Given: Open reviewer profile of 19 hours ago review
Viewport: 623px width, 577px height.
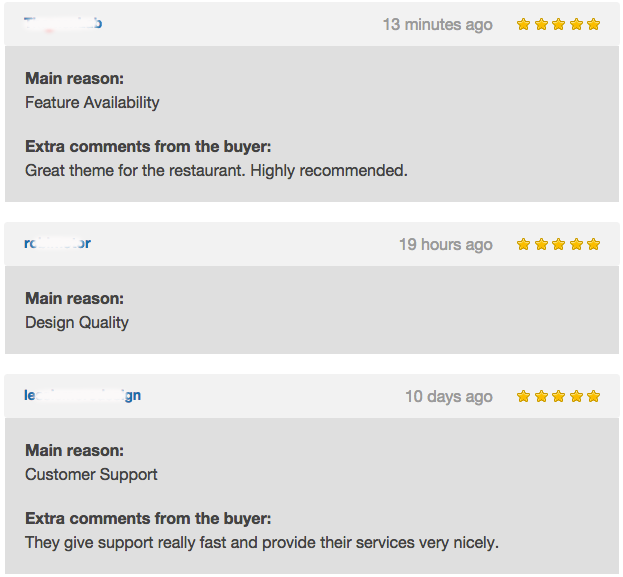Looking at the screenshot, I should tap(58, 243).
